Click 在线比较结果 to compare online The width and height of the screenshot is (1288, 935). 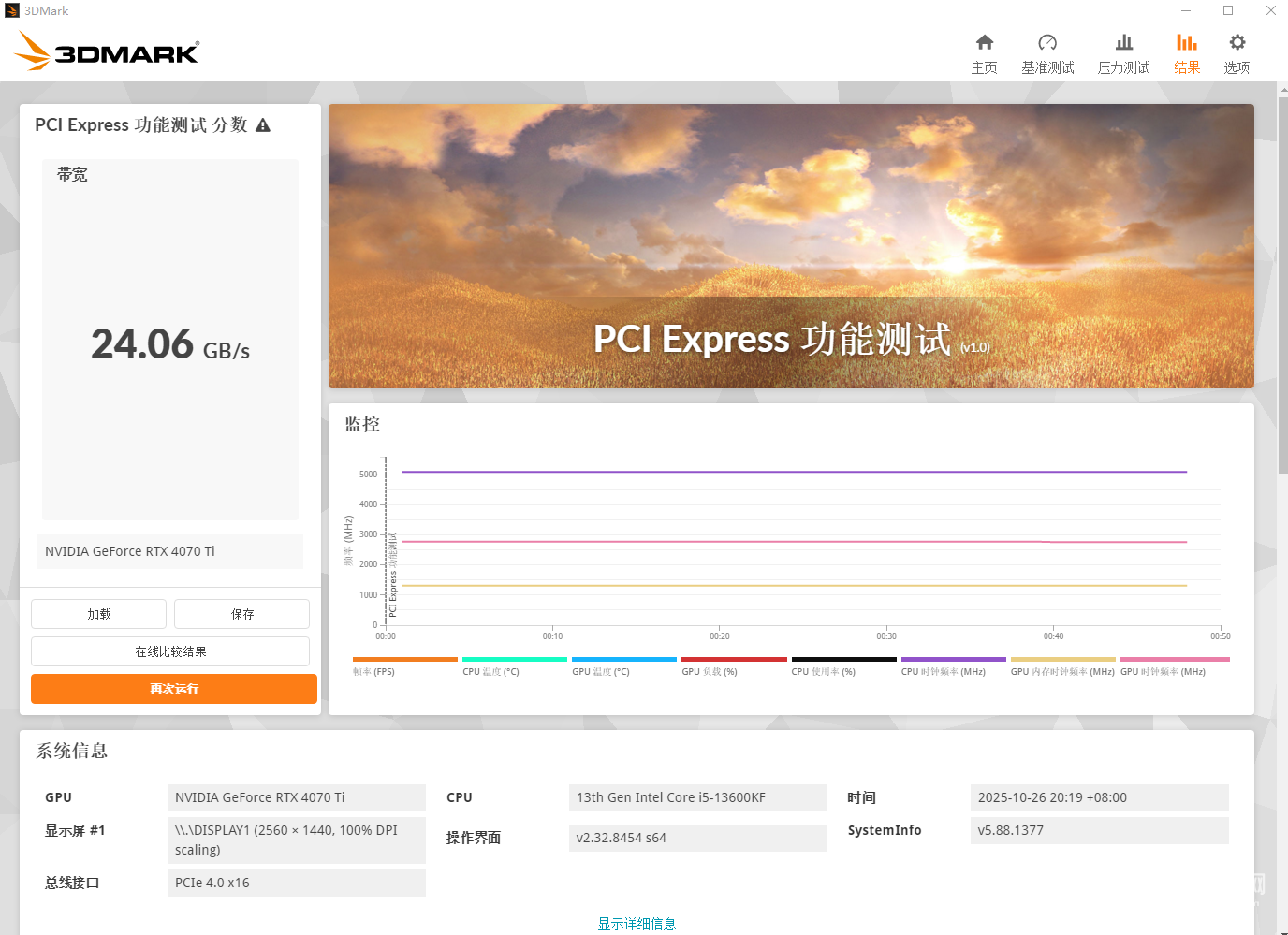click(x=170, y=651)
